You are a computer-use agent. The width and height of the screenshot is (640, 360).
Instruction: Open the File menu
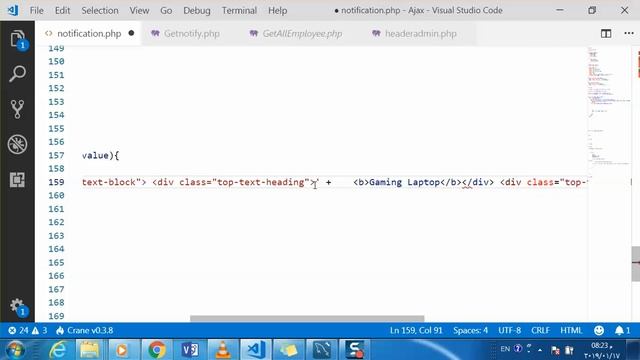pos(36,11)
